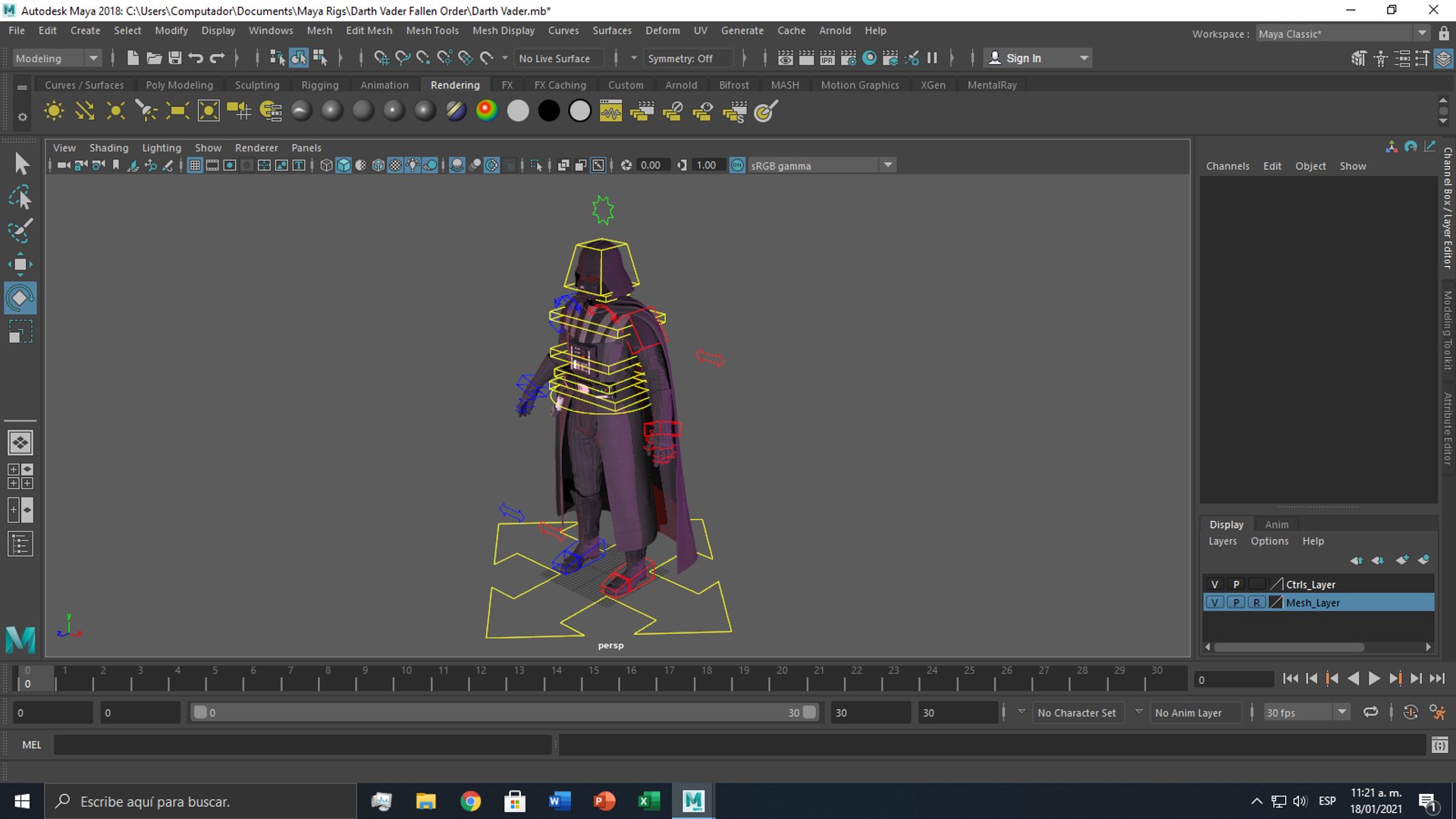Save the scene with disk icon
Image resolution: width=1456 pixels, height=819 pixels.
(x=175, y=58)
